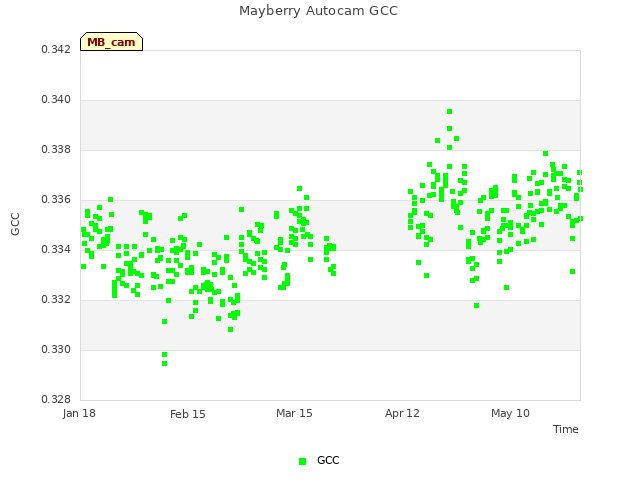Click the green GCC legend marker
The width and height of the screenshot is (640, 480).
pos(302,461)
